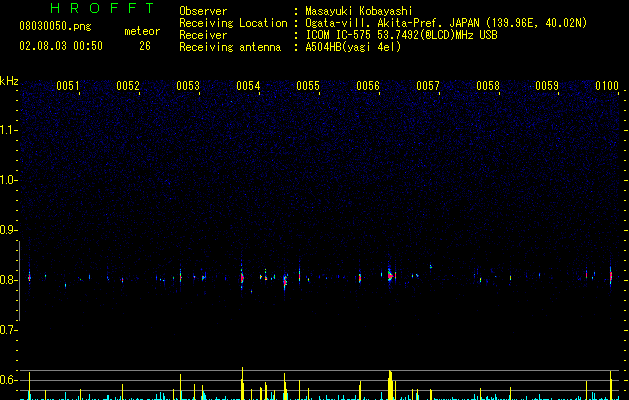Click the 0.8 kHz axis label
Screen dimensions: 629x400
pos(8,280)
